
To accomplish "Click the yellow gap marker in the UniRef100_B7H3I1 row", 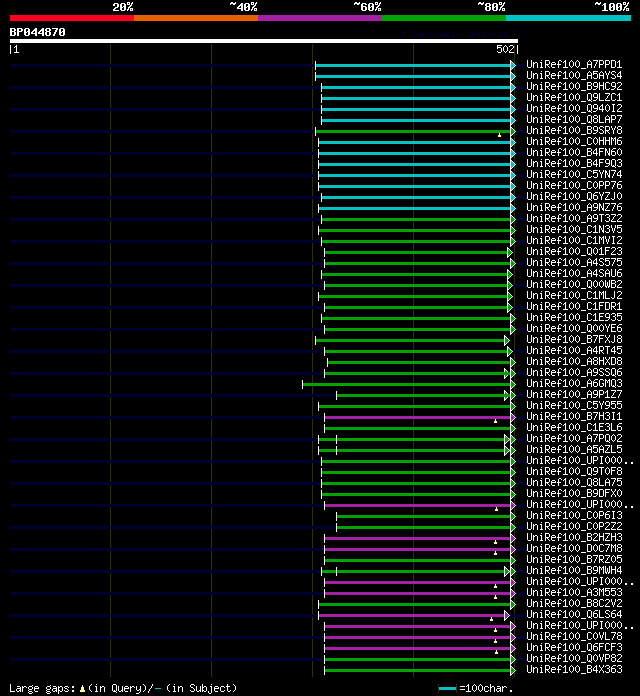I will [x=495, y=421].
